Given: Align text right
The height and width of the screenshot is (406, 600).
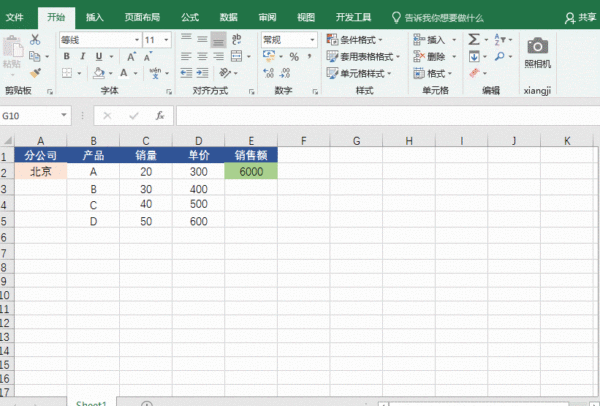Looking at the screenshot, I should (218, 57).
